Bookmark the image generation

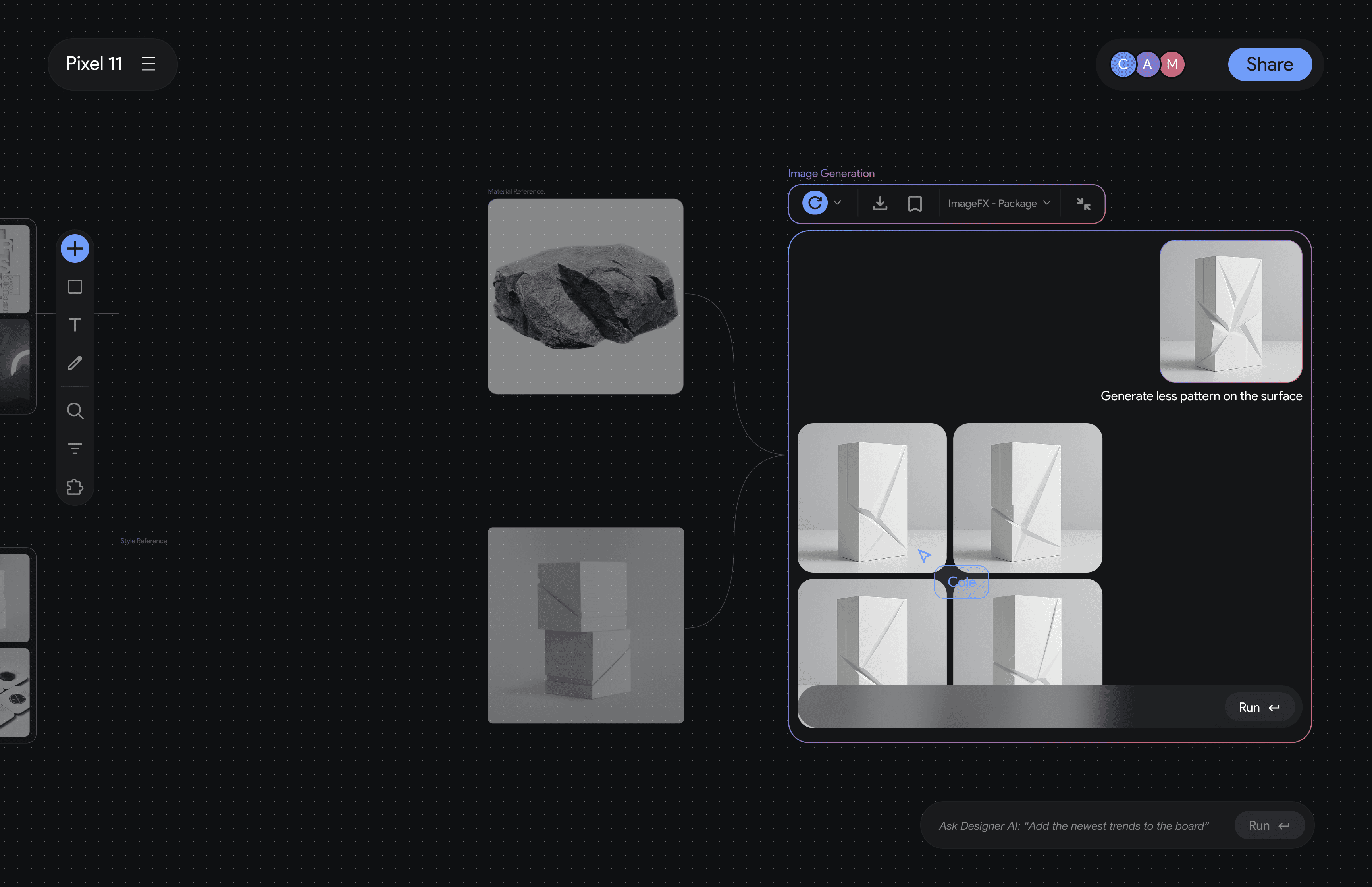click(915, 203)
